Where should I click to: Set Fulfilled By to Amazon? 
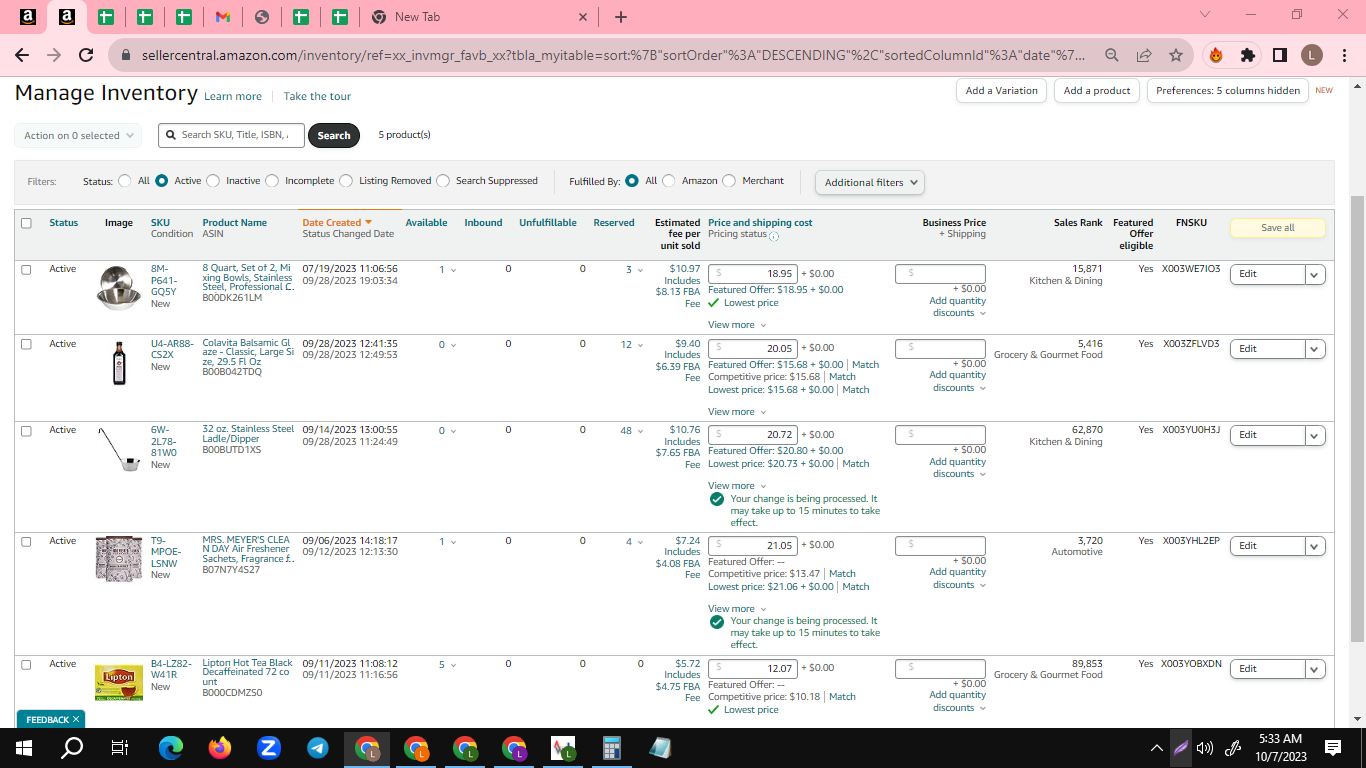669,181
